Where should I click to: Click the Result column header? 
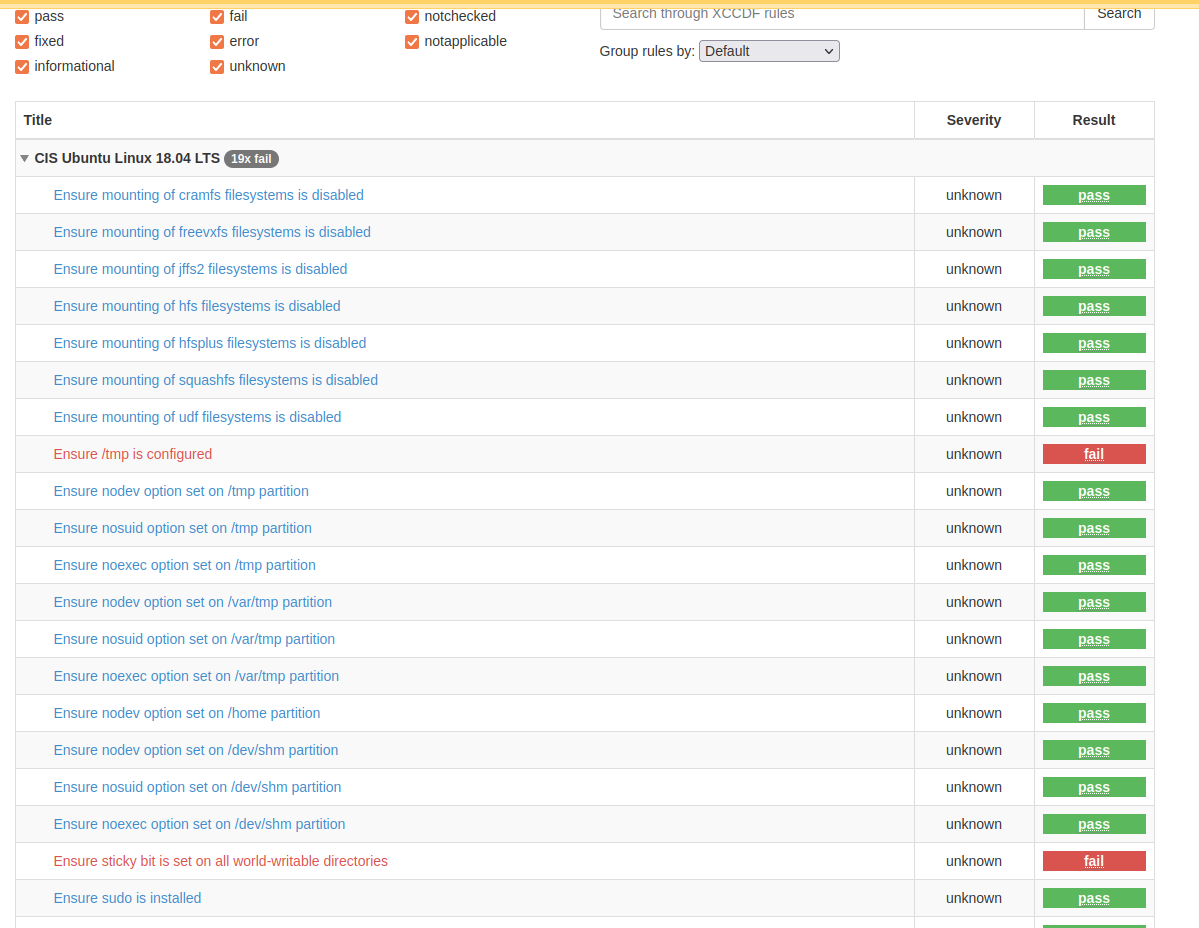pos(1093,120)
